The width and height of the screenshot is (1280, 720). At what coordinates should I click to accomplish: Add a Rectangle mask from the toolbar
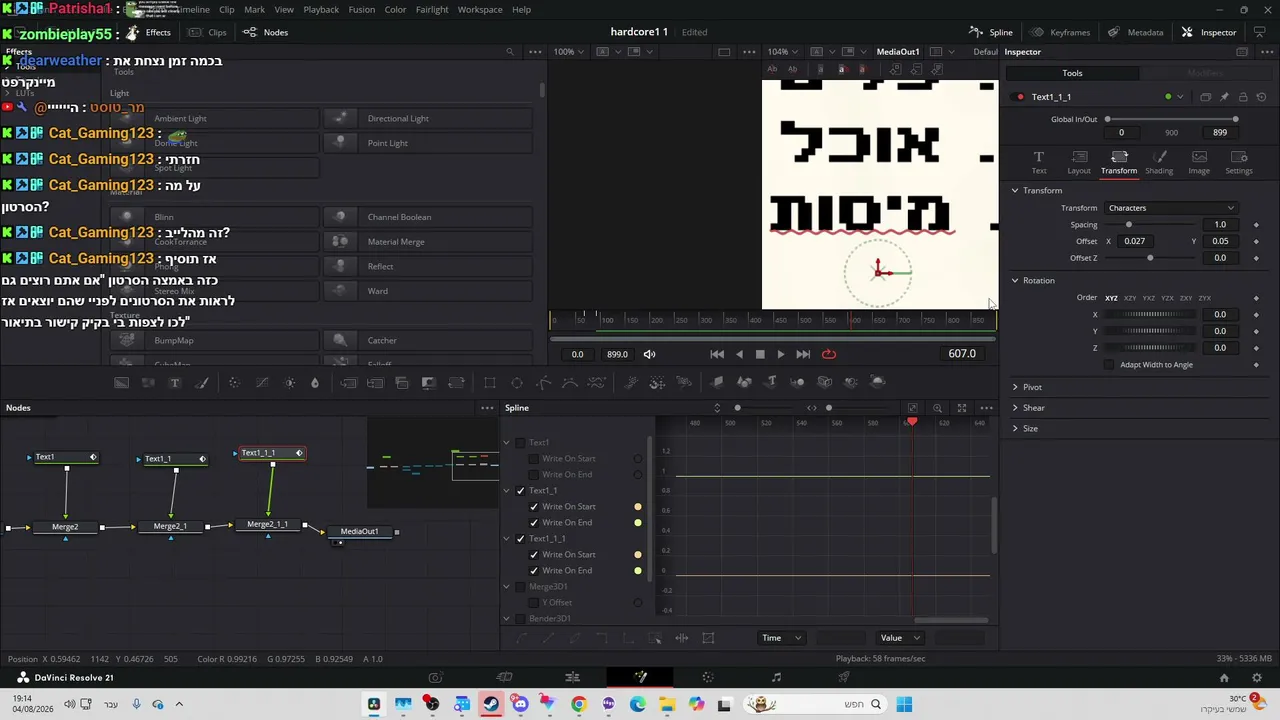pyautogui.click(x=490, y=383)
